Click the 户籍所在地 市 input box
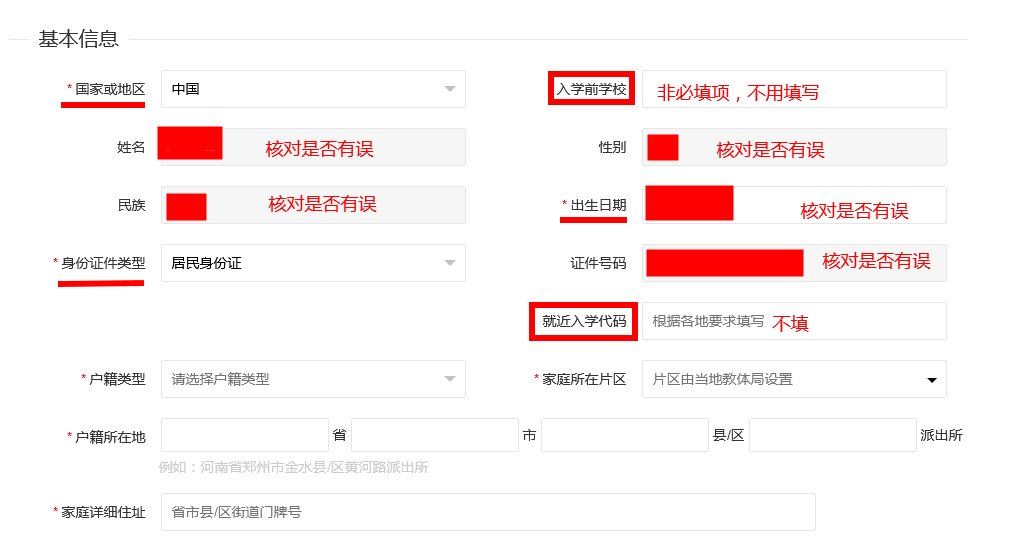 point(435,435)
